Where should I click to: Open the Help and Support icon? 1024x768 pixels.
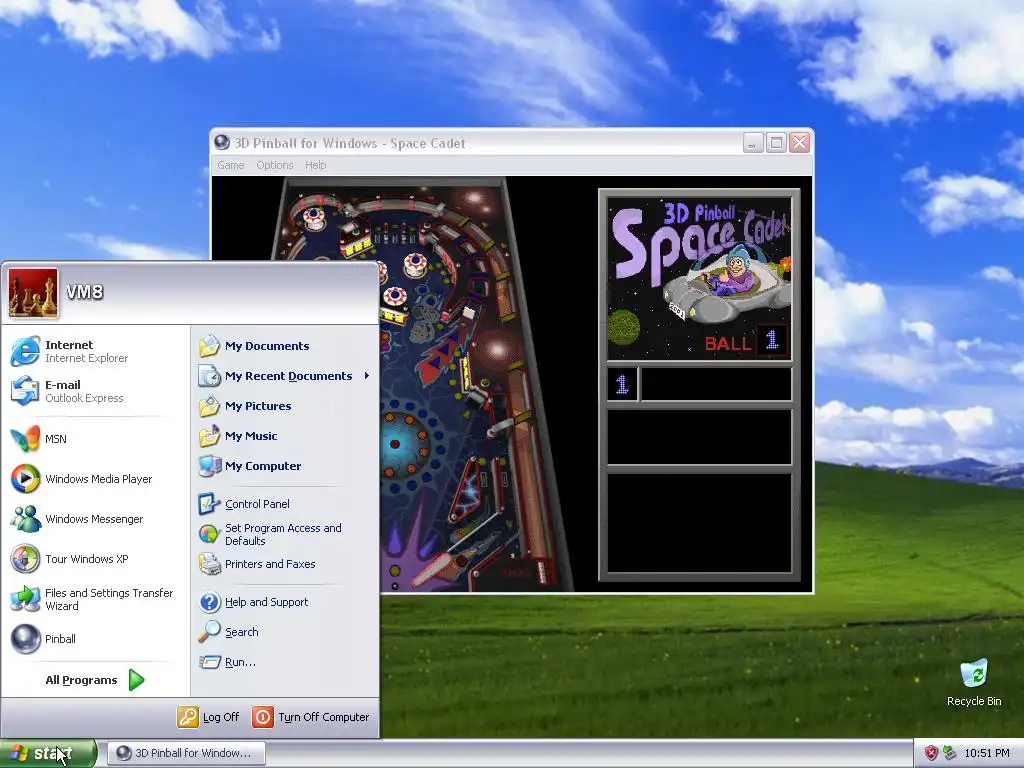210,602
